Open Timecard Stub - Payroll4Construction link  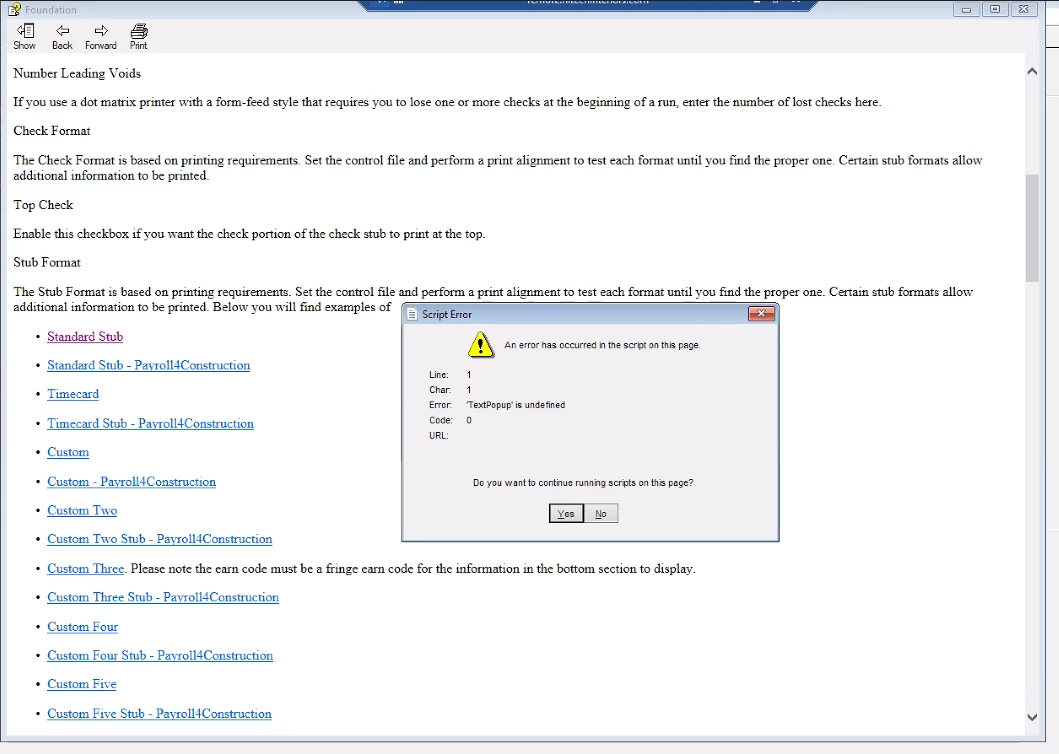click(x=151, y=424)
